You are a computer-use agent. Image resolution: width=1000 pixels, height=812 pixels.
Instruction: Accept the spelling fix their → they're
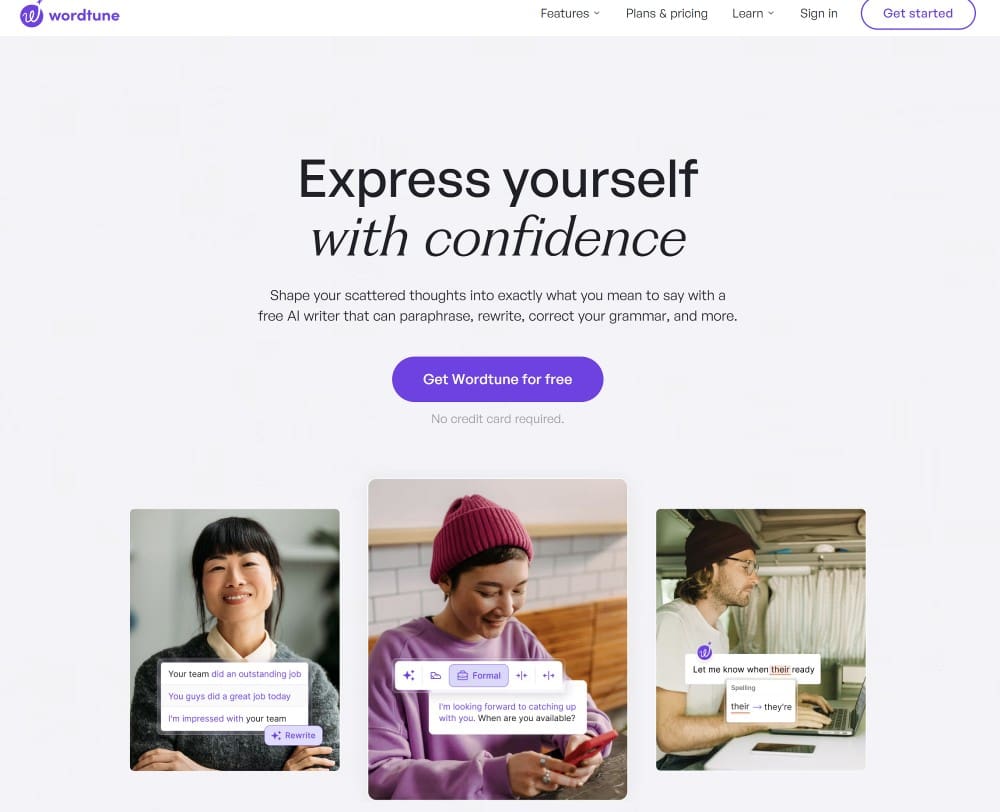[761, 706]
